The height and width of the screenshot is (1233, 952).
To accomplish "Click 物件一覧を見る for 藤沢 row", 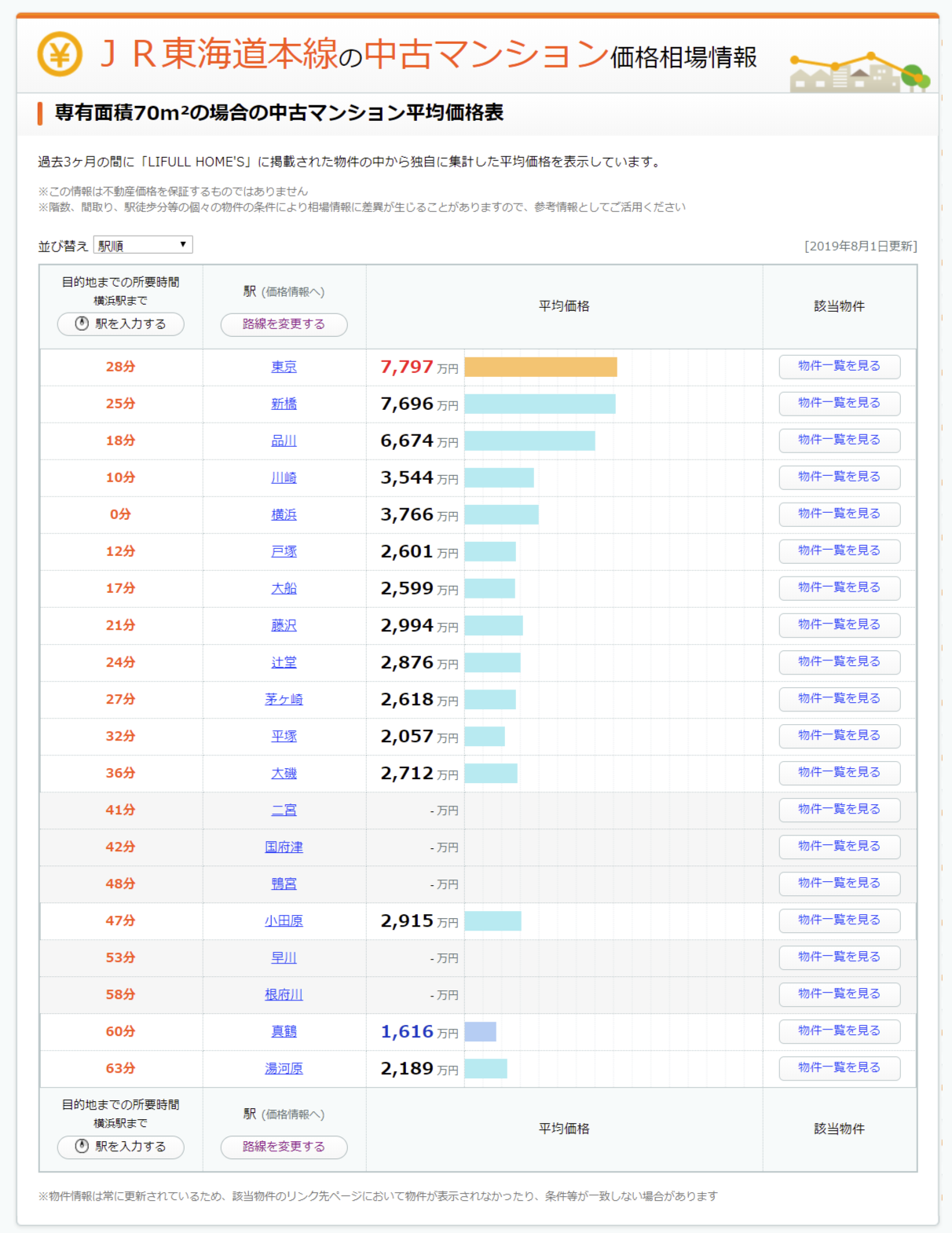I will pos(840,625).
